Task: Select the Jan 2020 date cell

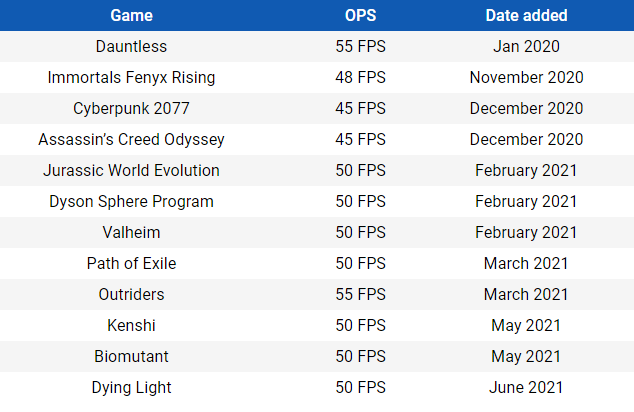Action: tap(526, 46)
